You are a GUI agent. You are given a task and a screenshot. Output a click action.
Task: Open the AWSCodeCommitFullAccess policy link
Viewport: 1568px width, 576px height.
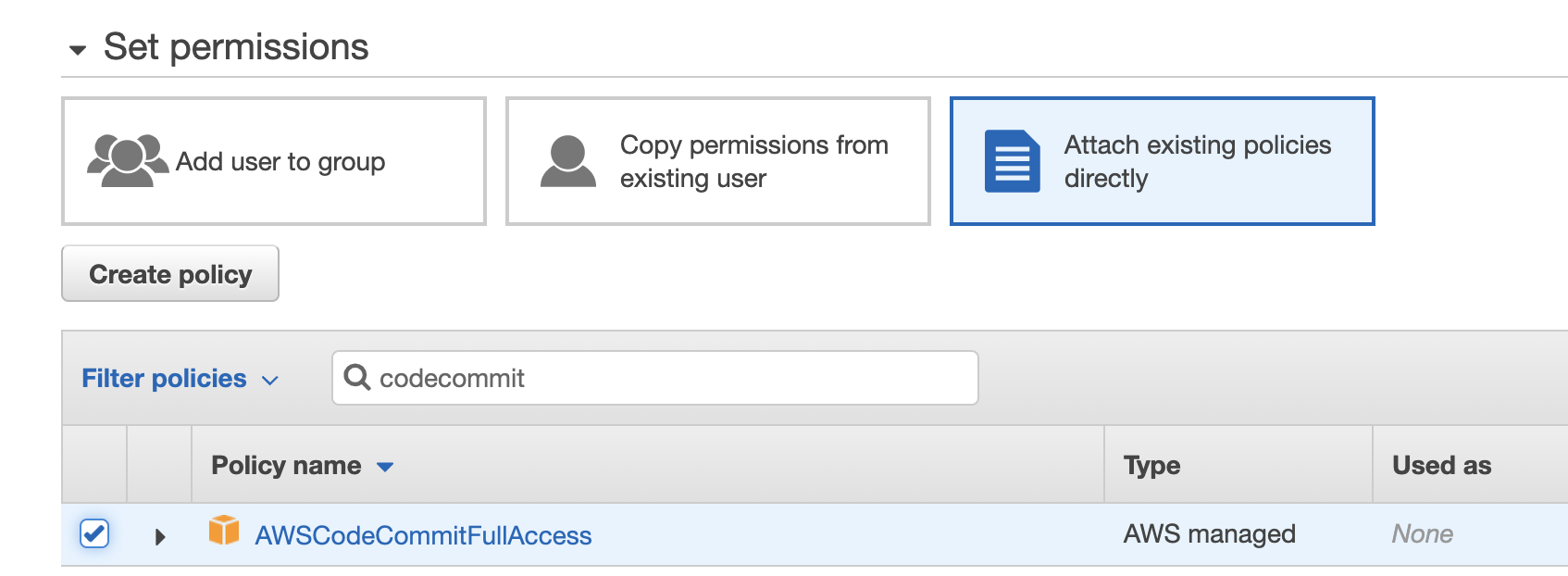423,535
